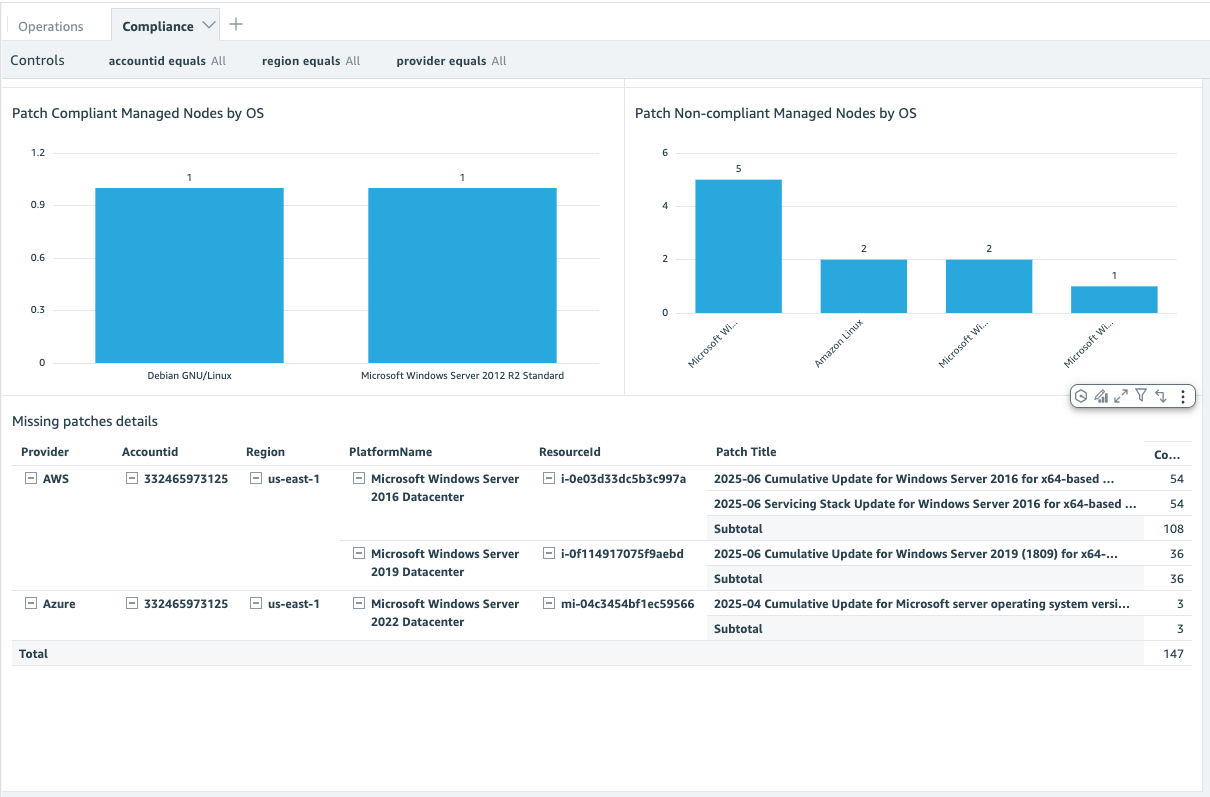This screenshot has height=797, width=1210.
Task: Select the Amazon Linux bar in the chart
Action: [x=863, y=285]
